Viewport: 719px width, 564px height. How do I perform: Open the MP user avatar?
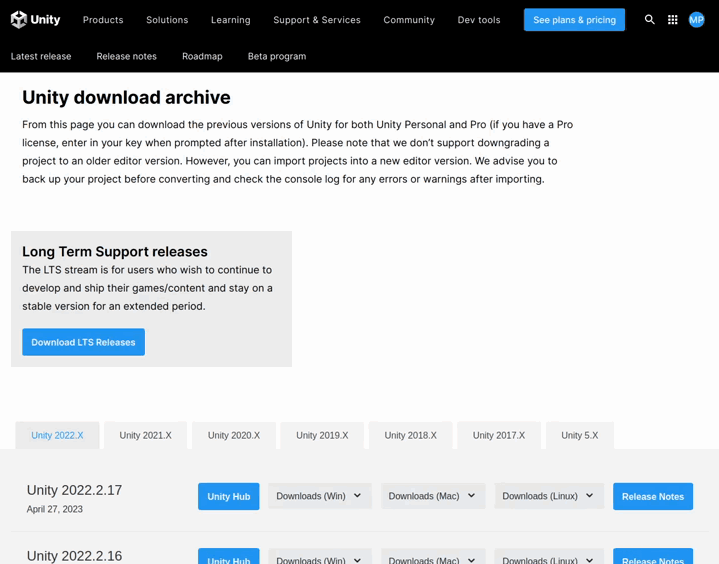coord(697,20)
